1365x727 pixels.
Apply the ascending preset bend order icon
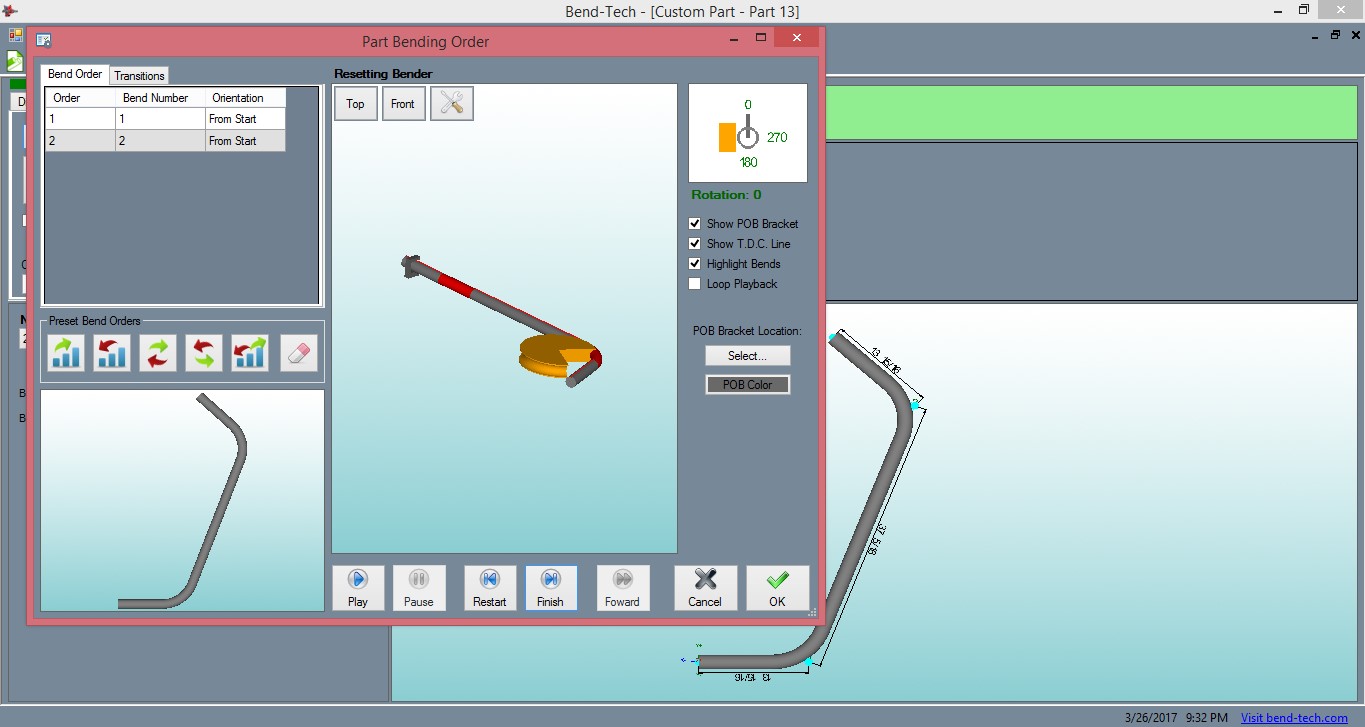(67, 353)
